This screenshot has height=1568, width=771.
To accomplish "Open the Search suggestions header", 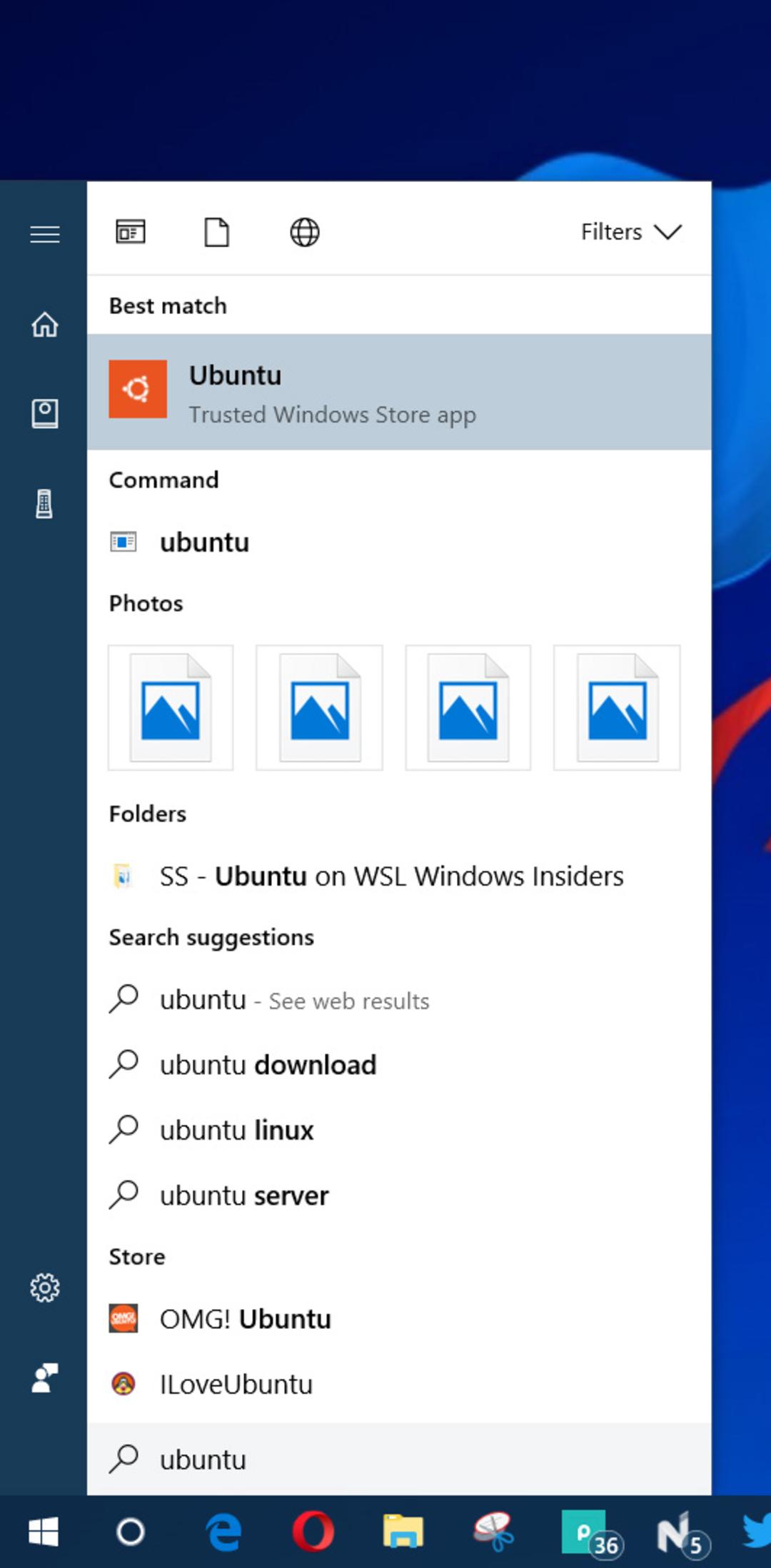I will pyautogui.click(x=211, y=937).
